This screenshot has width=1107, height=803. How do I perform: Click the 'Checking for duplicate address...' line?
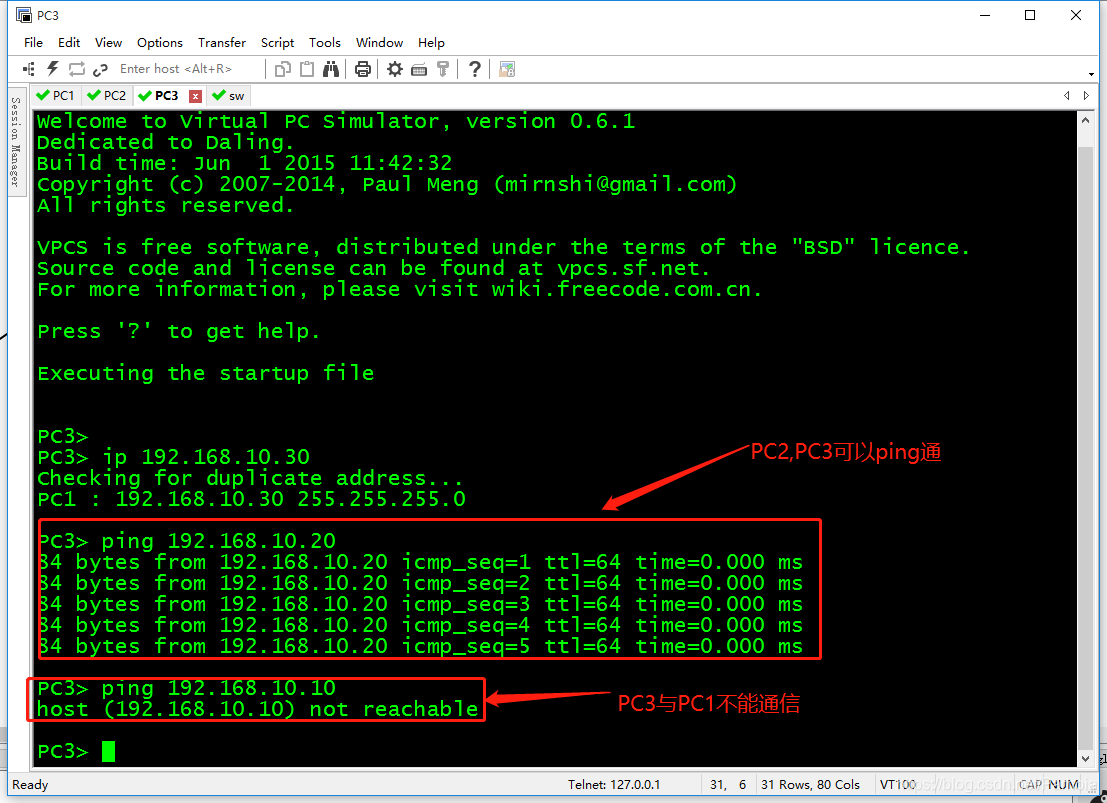pos(250,478)
